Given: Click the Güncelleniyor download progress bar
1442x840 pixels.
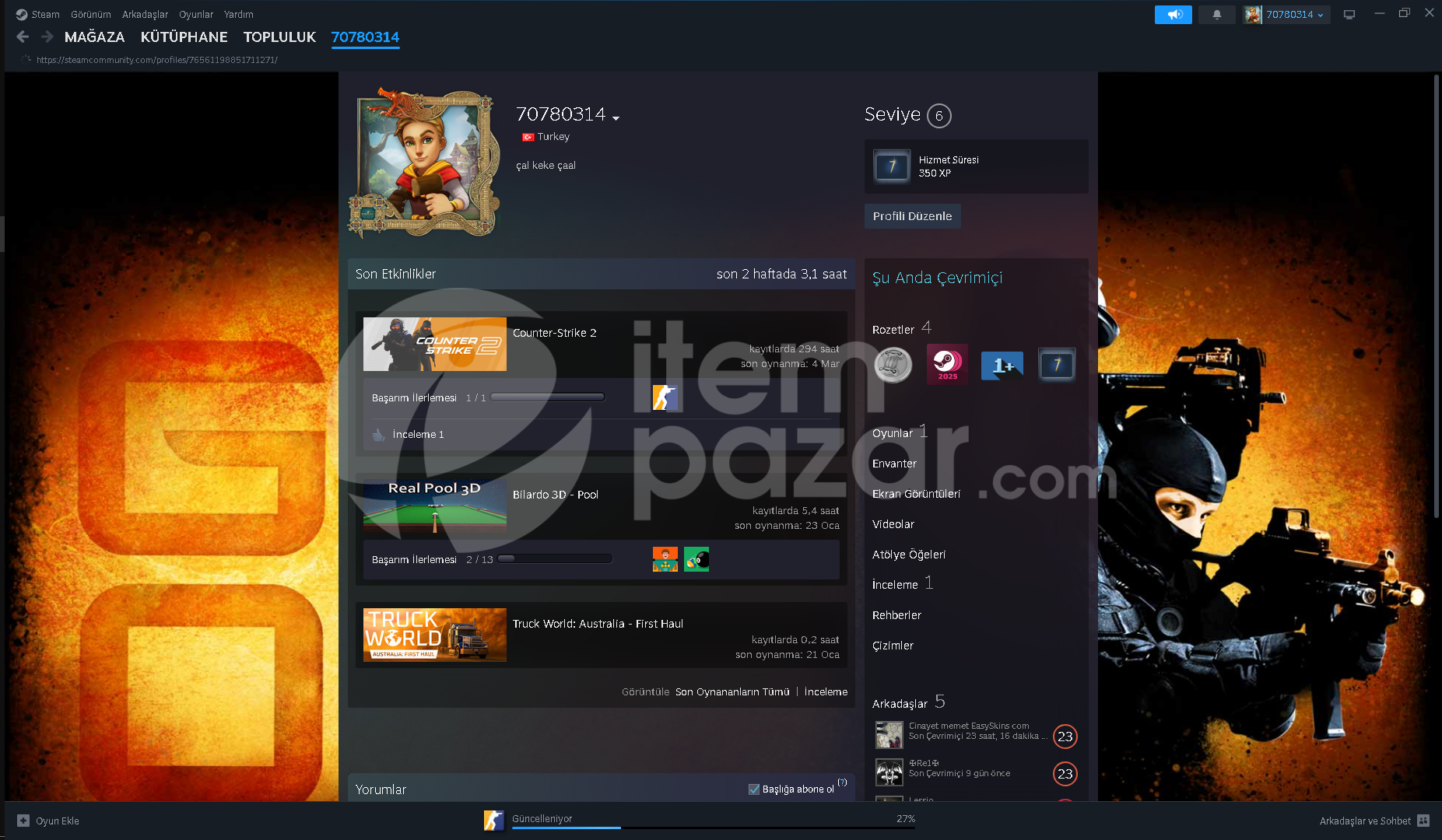Looking at the screenshot, I should (x=713, y=828).
